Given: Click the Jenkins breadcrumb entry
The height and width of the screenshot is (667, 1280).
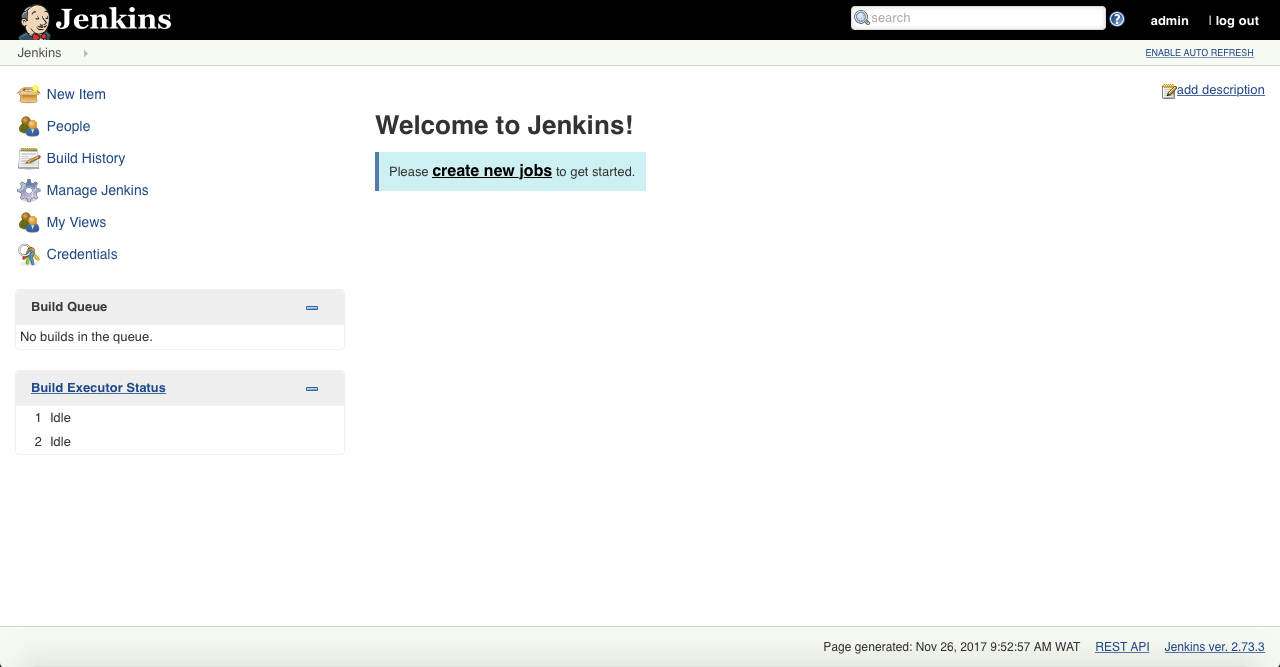Looking at the screenshot, I should (39, 52).
